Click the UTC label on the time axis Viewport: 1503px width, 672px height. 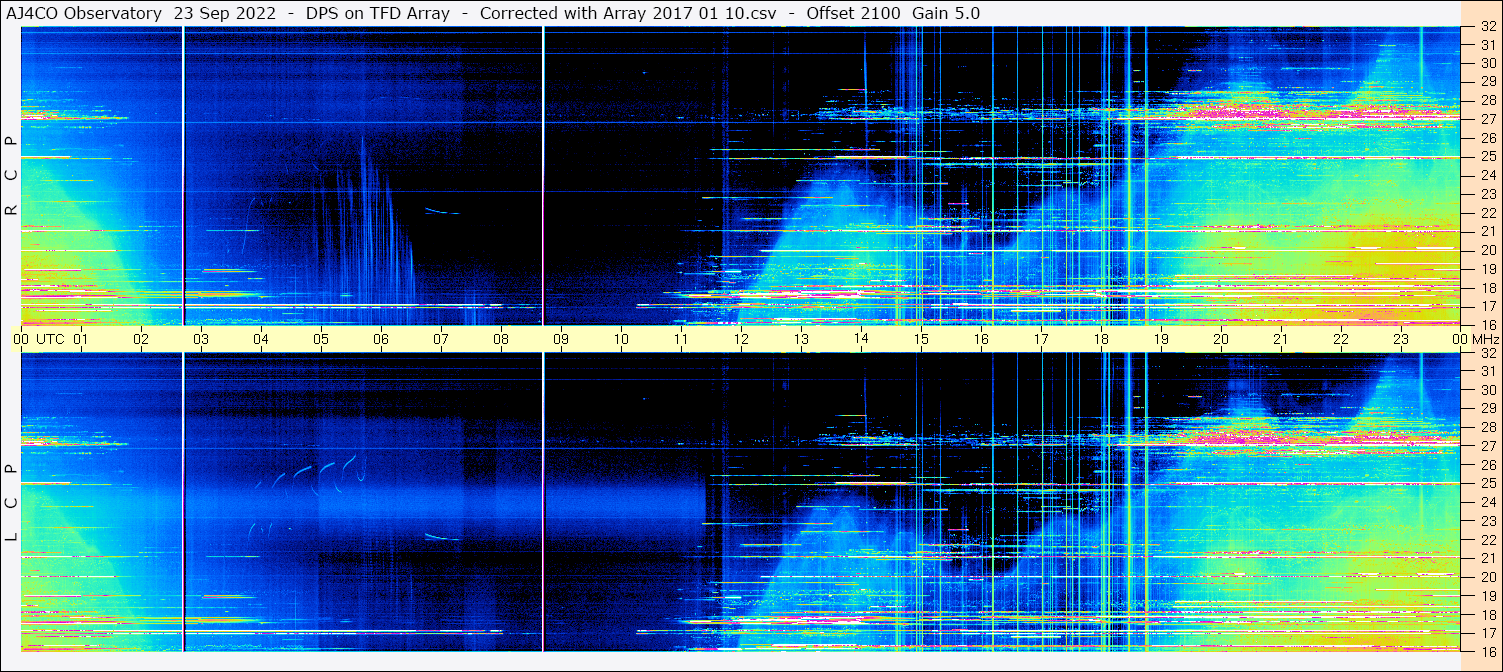click(50, 339)
